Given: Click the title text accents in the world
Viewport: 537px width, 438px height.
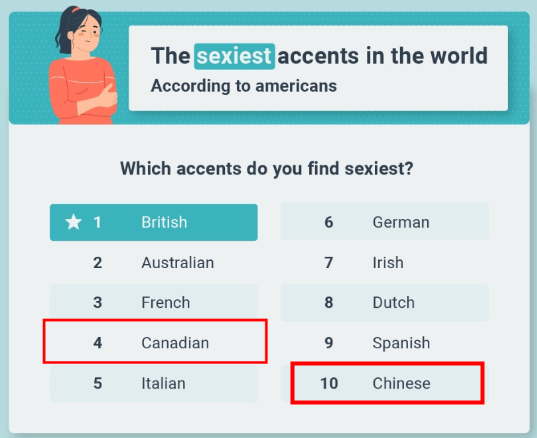Looking at the screenshot, I should (x=383, y=56).
